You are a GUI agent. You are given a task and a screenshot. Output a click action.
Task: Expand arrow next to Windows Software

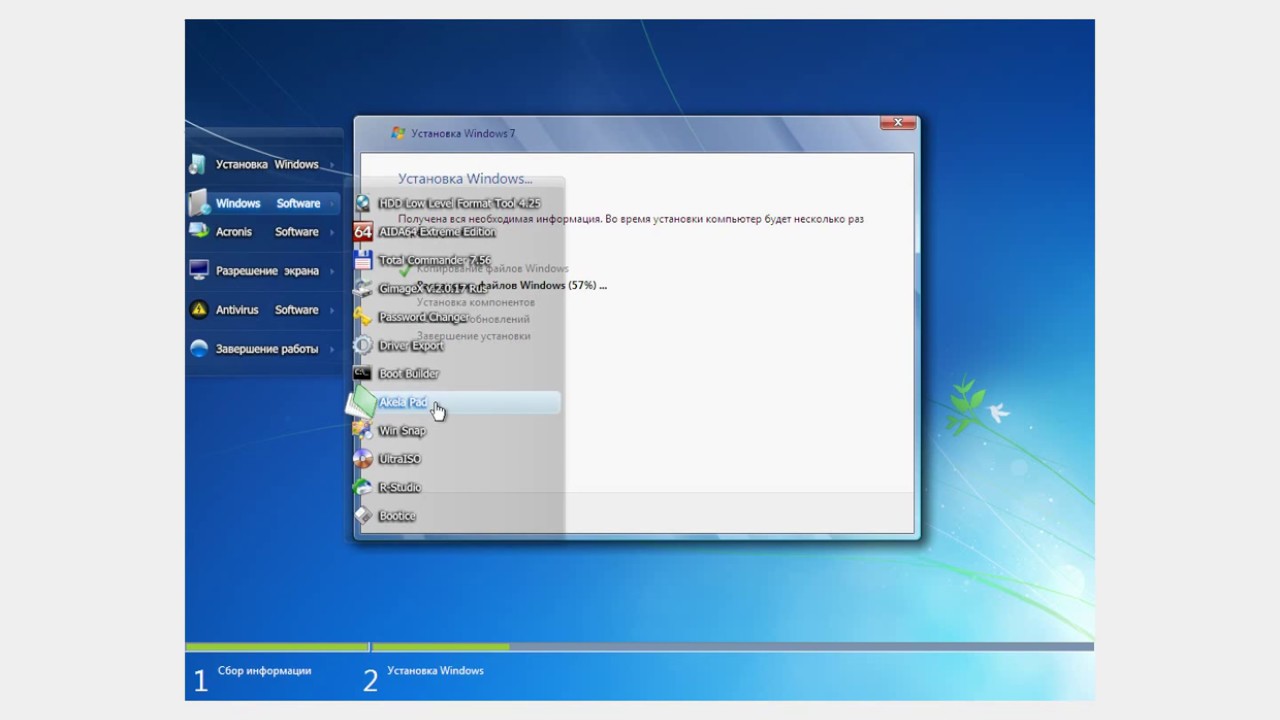point(332,203)
